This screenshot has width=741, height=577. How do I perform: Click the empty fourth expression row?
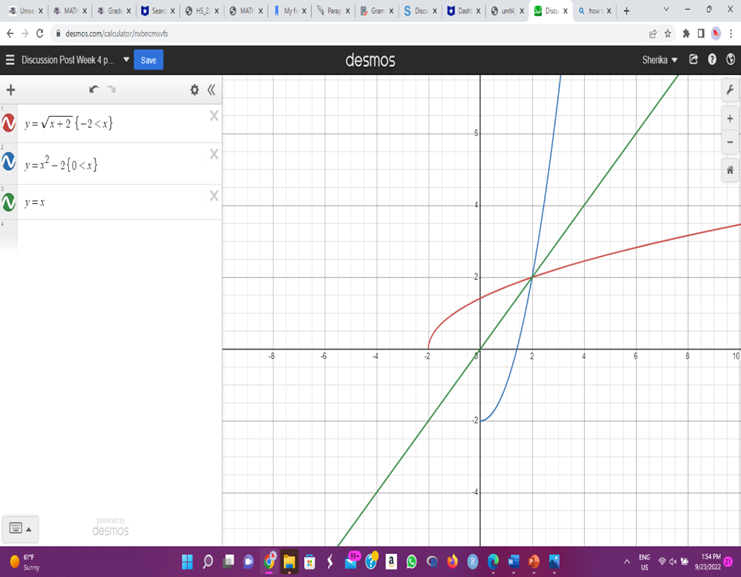coord(120,236)
